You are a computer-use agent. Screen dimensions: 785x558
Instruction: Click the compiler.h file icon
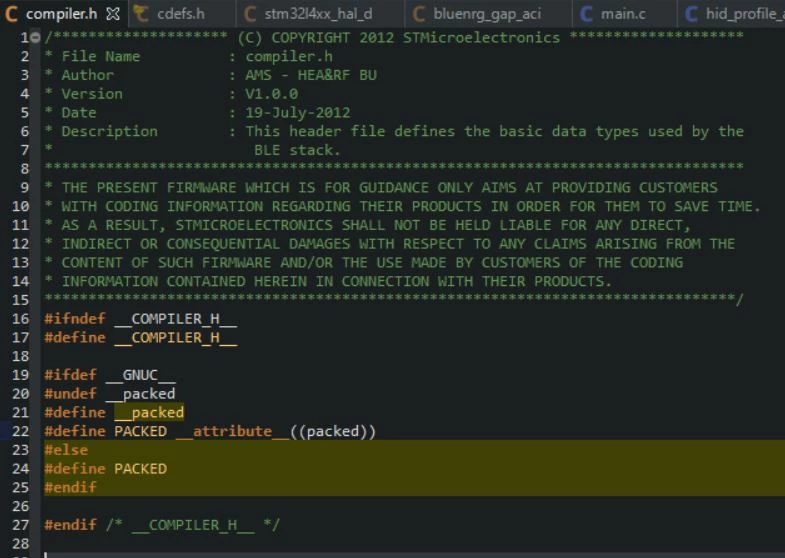[12, 14]
